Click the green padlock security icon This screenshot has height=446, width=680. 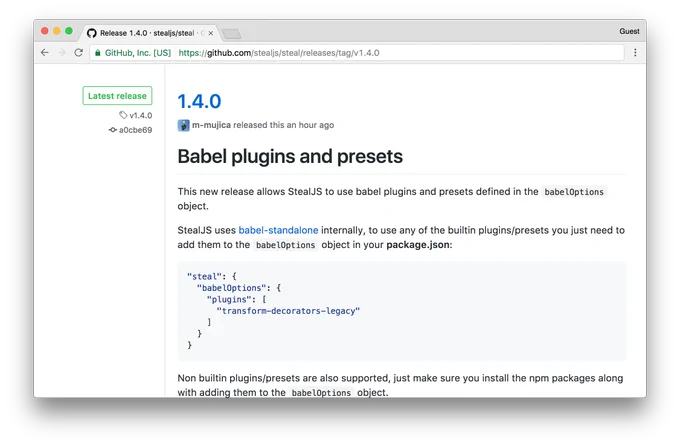[98, 53]
